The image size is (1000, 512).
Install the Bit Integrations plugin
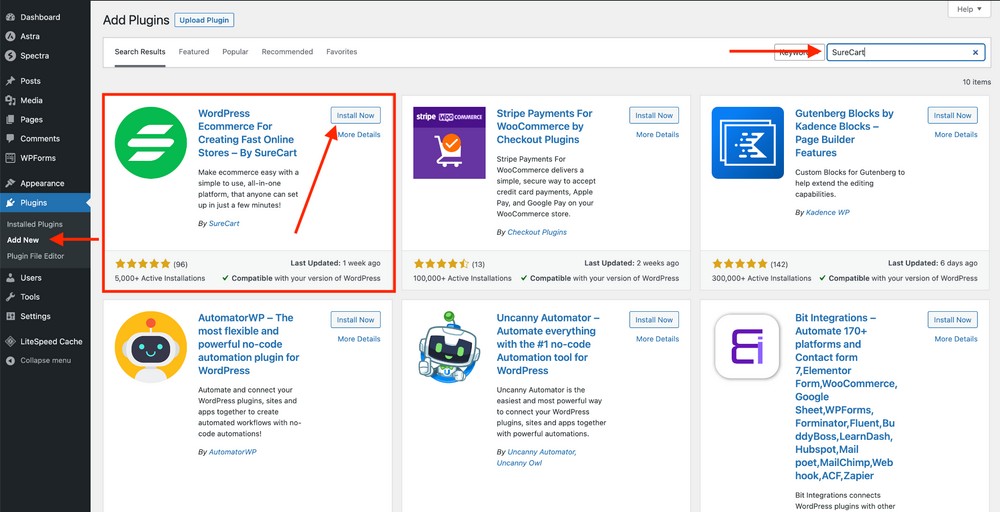pos(952,319)
